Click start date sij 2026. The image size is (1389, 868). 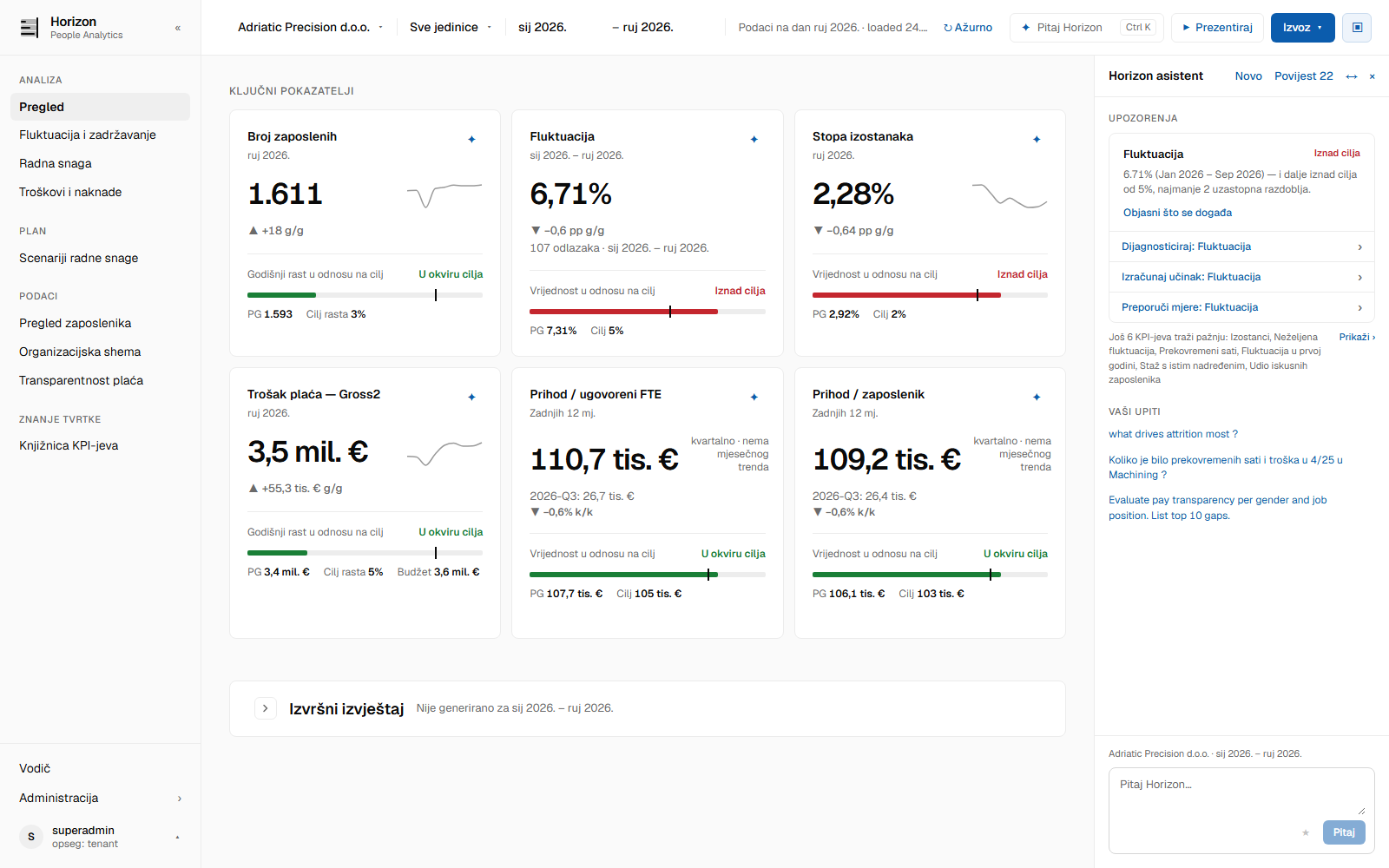543,28
